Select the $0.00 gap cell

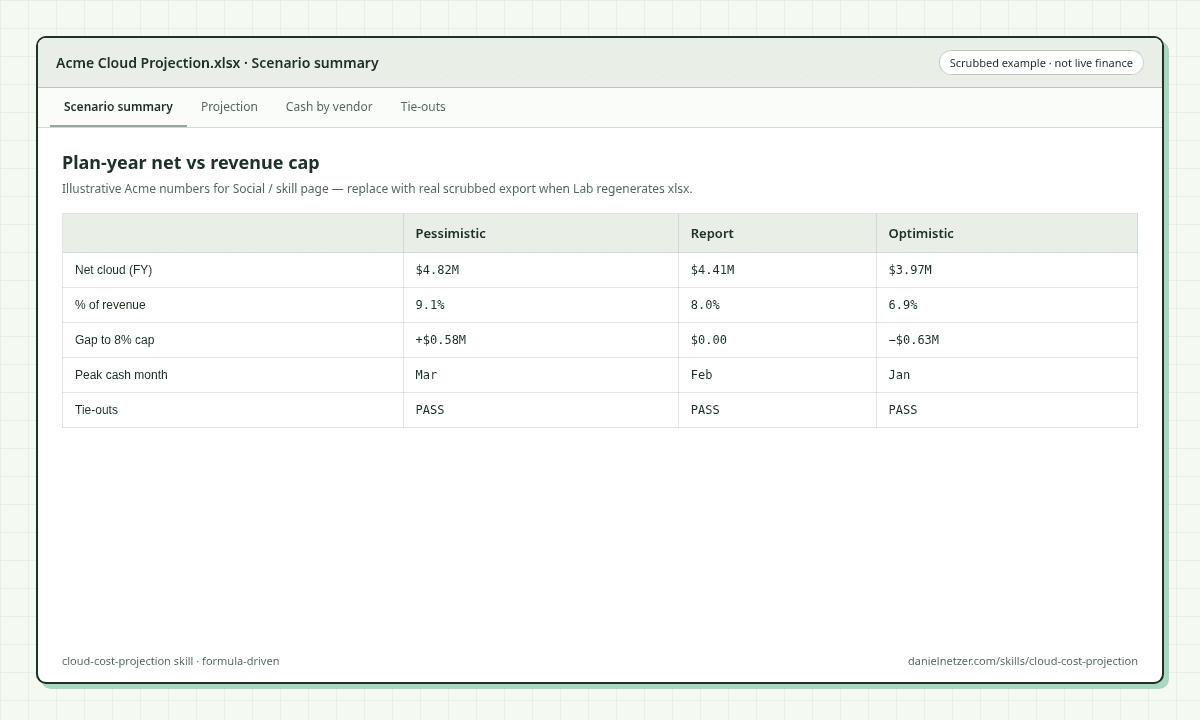[x=777, y=340]
